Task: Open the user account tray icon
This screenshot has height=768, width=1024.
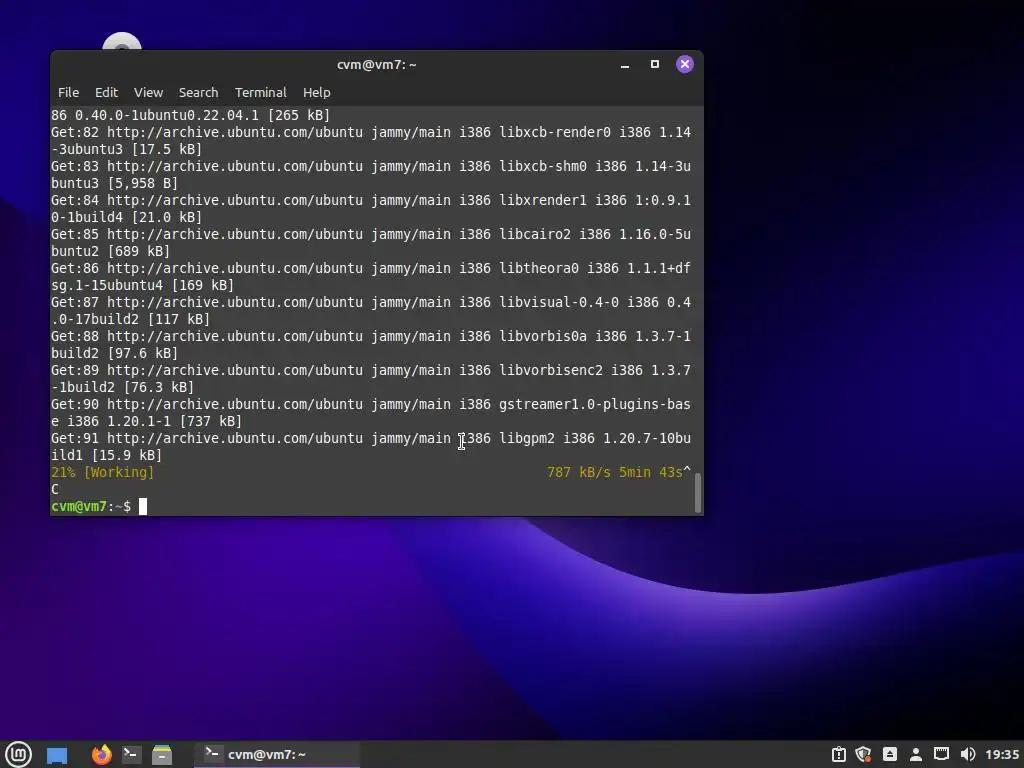Action: (916, 754)
